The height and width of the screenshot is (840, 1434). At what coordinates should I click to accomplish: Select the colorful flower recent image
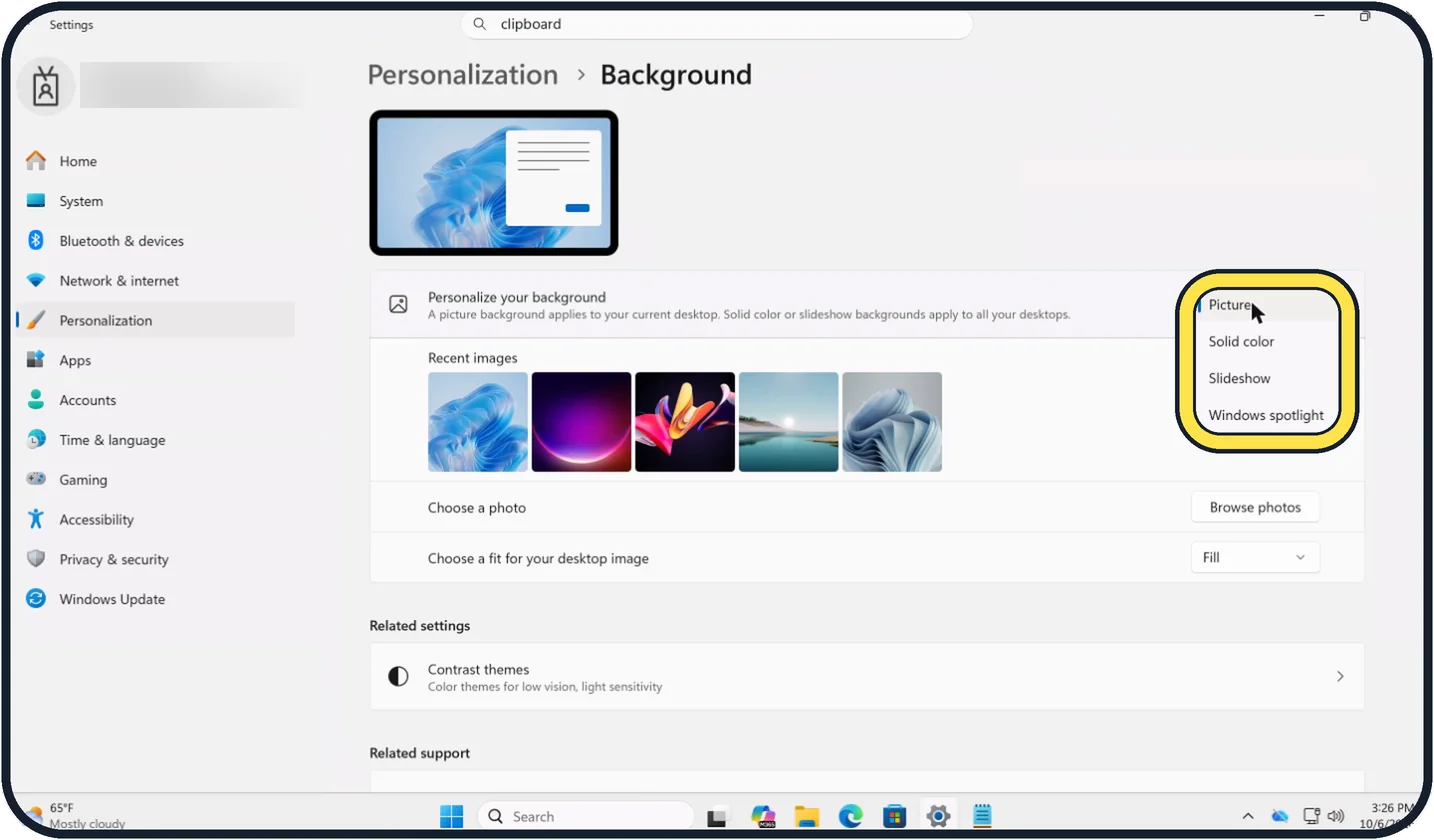(x=685, y=422)
